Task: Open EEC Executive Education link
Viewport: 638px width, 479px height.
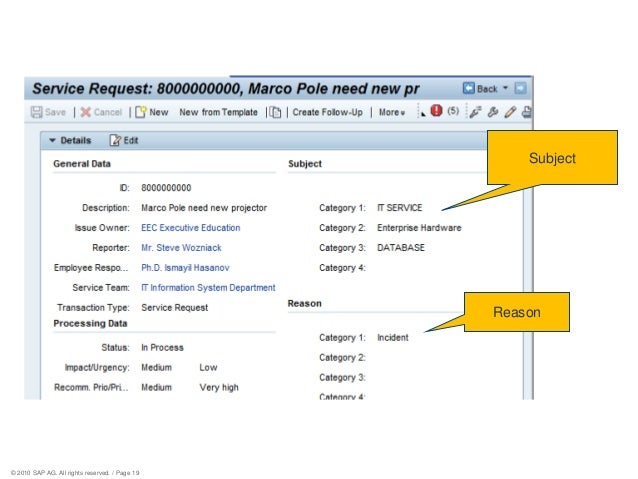Action: click(191, 228)
